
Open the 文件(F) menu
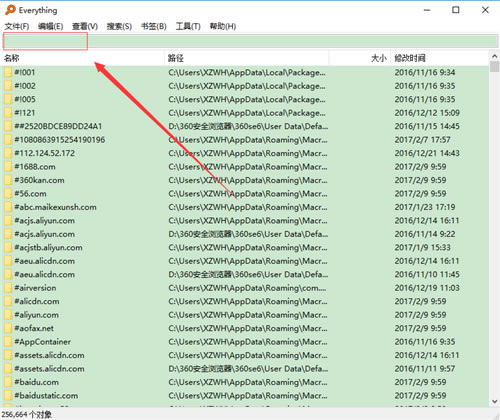tap(17, 26)
